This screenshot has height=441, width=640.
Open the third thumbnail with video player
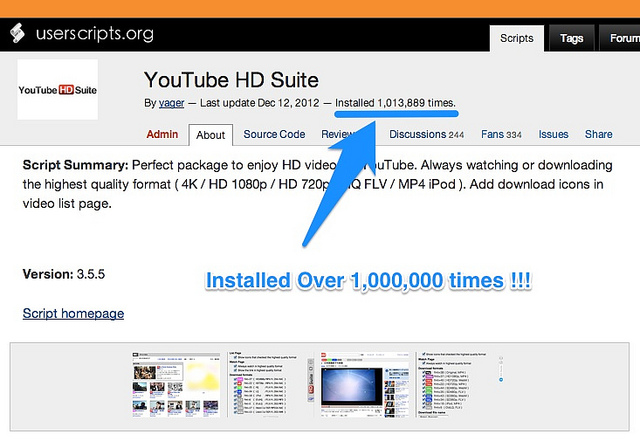[361, 385]
